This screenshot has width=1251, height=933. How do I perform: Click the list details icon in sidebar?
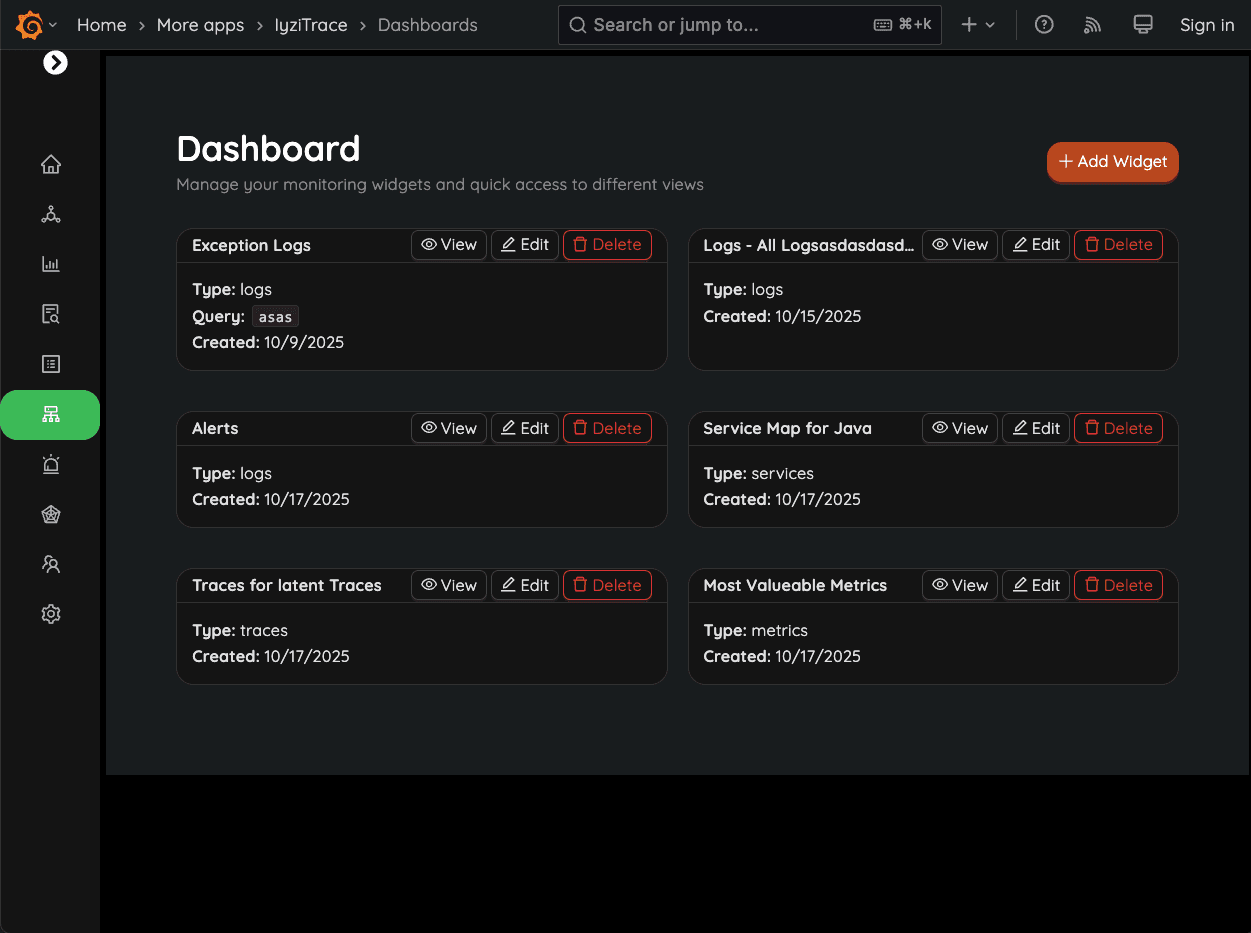point(50,363)
